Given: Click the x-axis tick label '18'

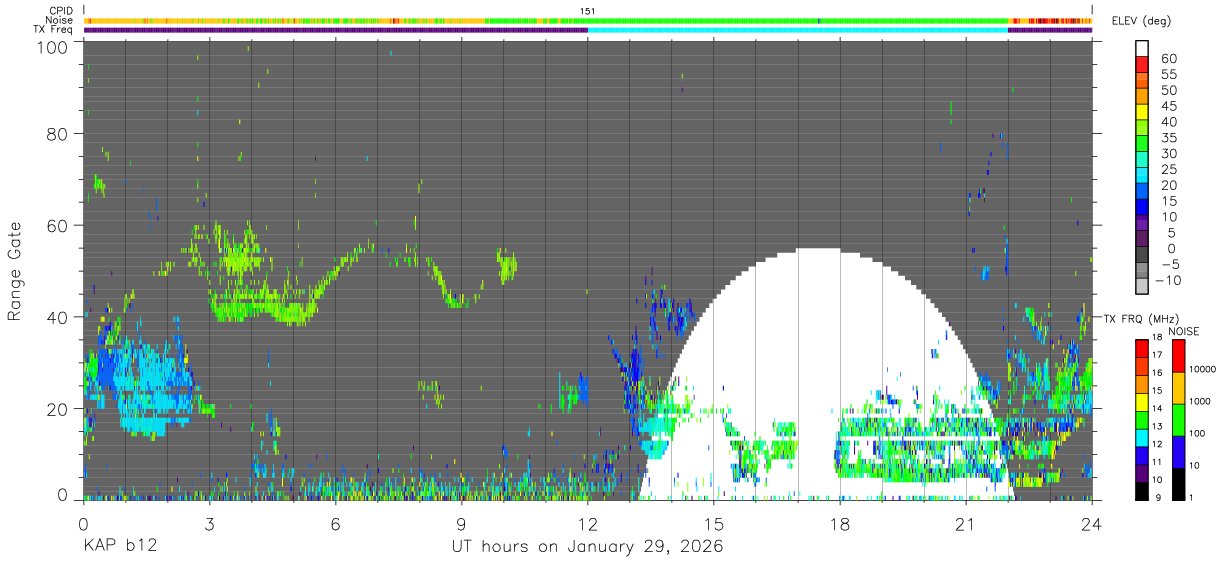Looking at the screenshot, I should (x=840, y=524).
